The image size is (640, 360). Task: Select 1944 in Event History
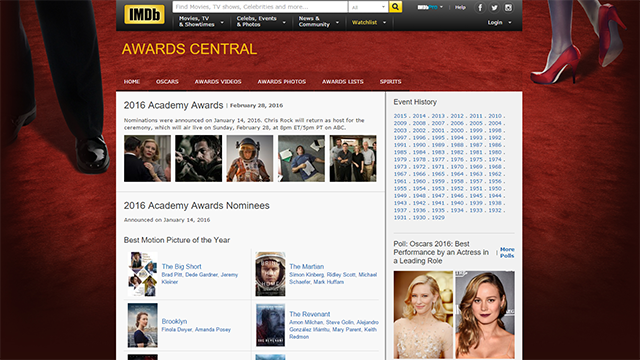pyautogui.click(x=495, y=196)
